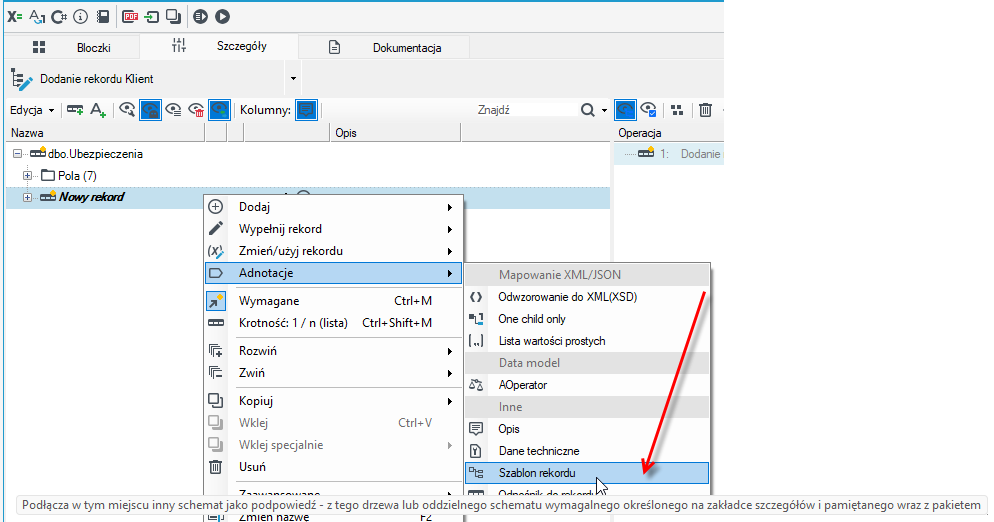994x522 pixels.
Task: Click the green import arrow icon
Action: [152, 17]
